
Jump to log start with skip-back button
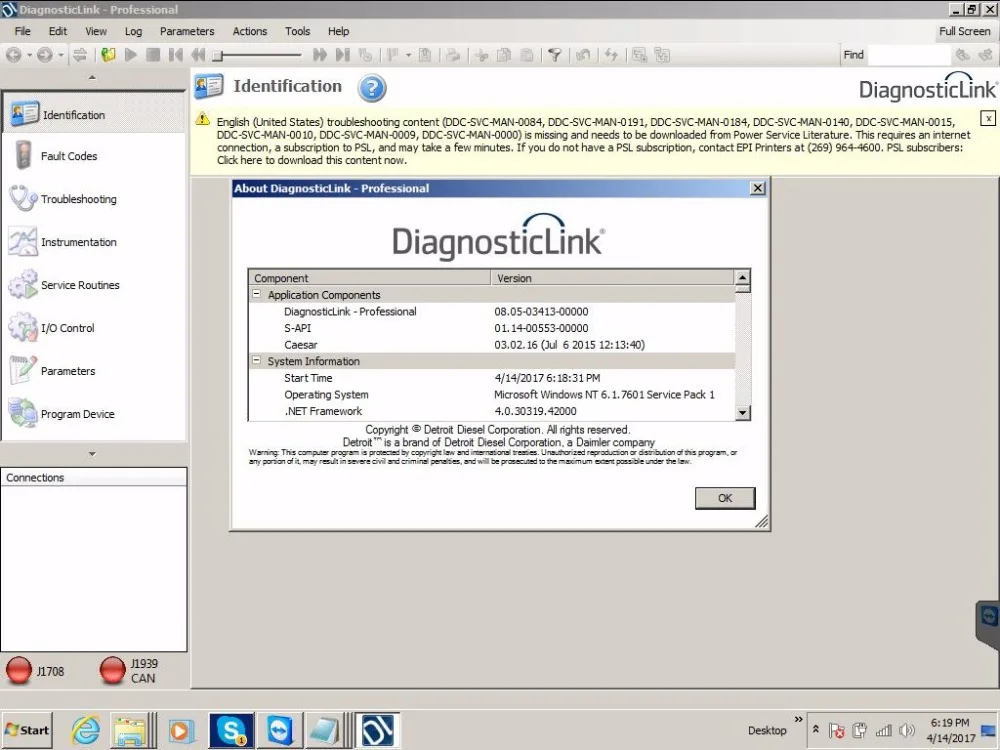click(175, 55)
